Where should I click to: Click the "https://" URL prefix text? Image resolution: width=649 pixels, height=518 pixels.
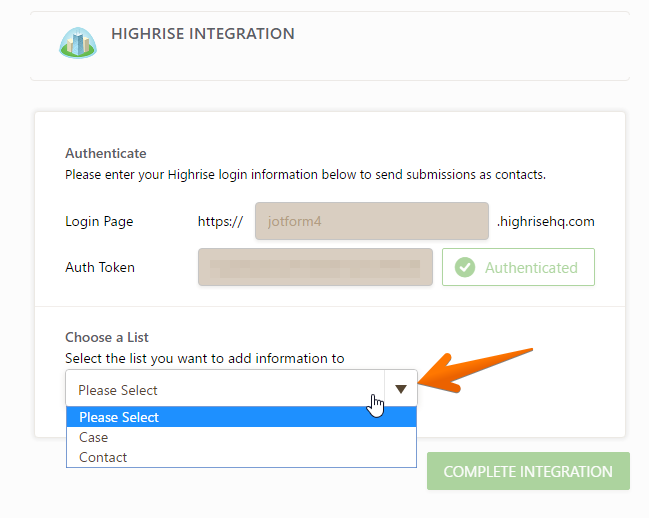[x=220, y=221]
